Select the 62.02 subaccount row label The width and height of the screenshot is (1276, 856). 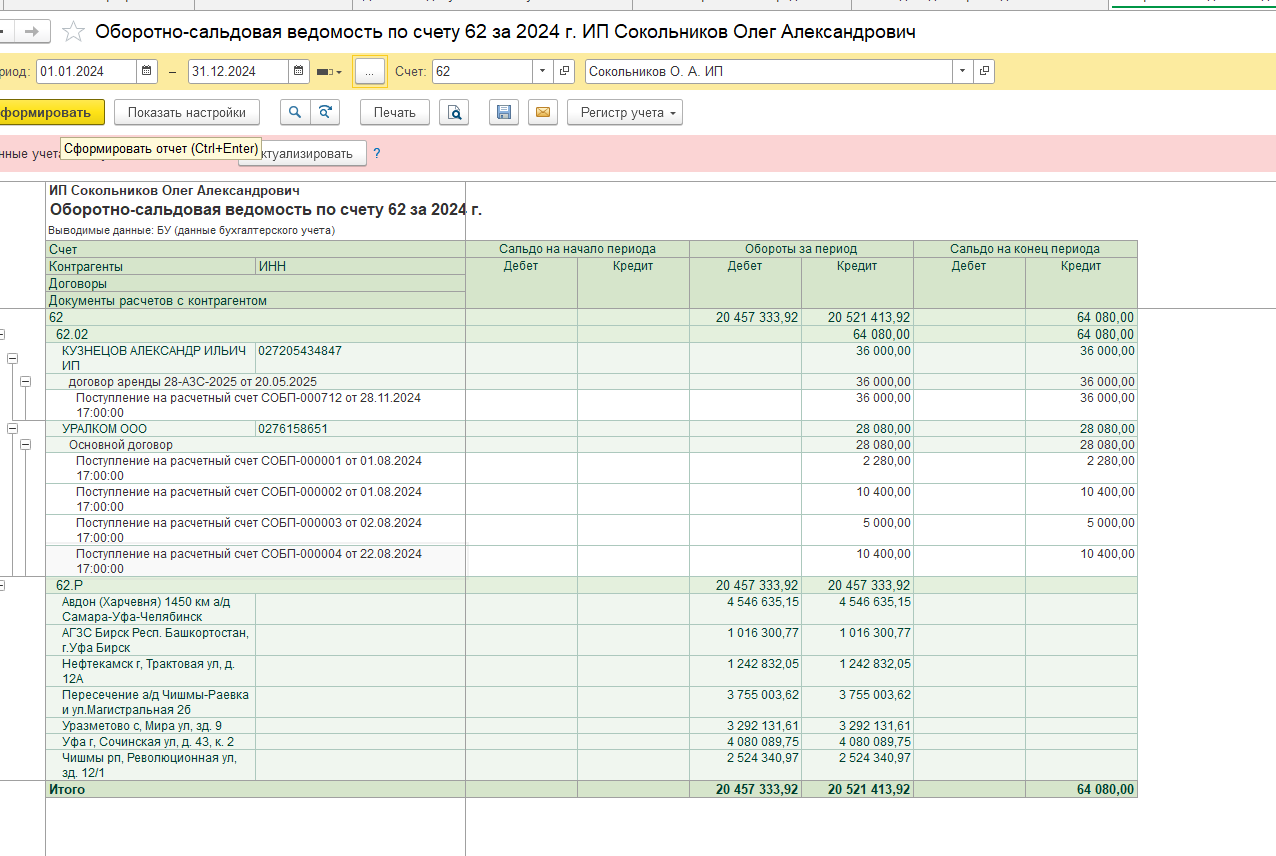click(x=72, y=334)
